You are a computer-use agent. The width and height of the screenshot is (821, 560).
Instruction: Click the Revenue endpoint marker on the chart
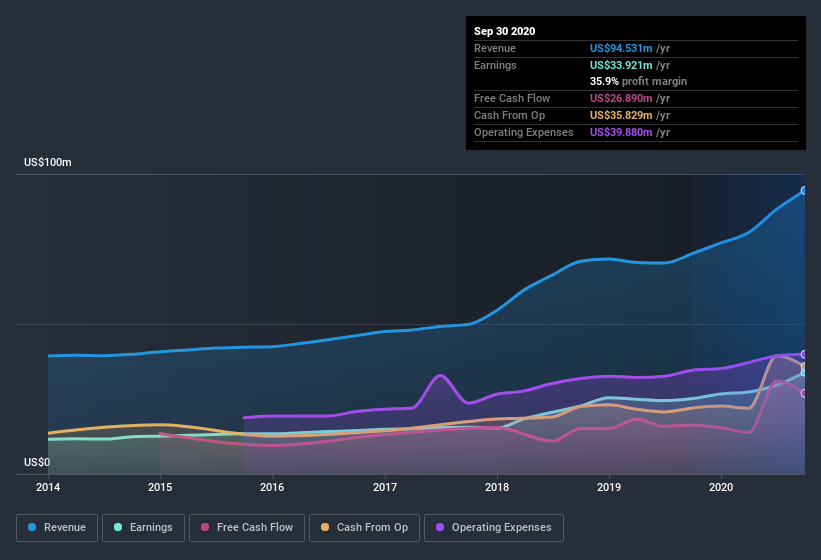(x=804, y=191)
